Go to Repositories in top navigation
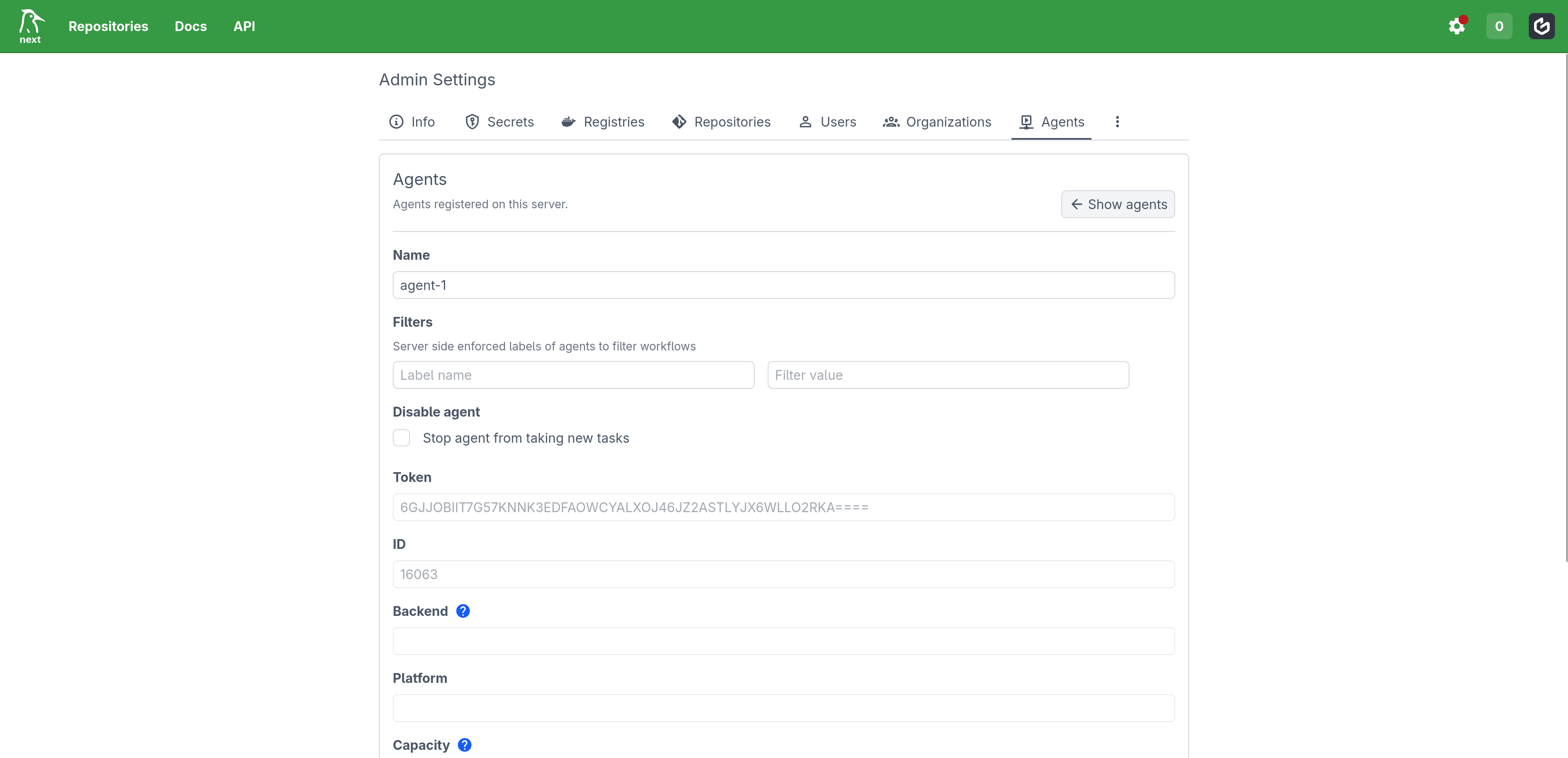Screen dimensions: 1568x758 click(x=108, y=26)
